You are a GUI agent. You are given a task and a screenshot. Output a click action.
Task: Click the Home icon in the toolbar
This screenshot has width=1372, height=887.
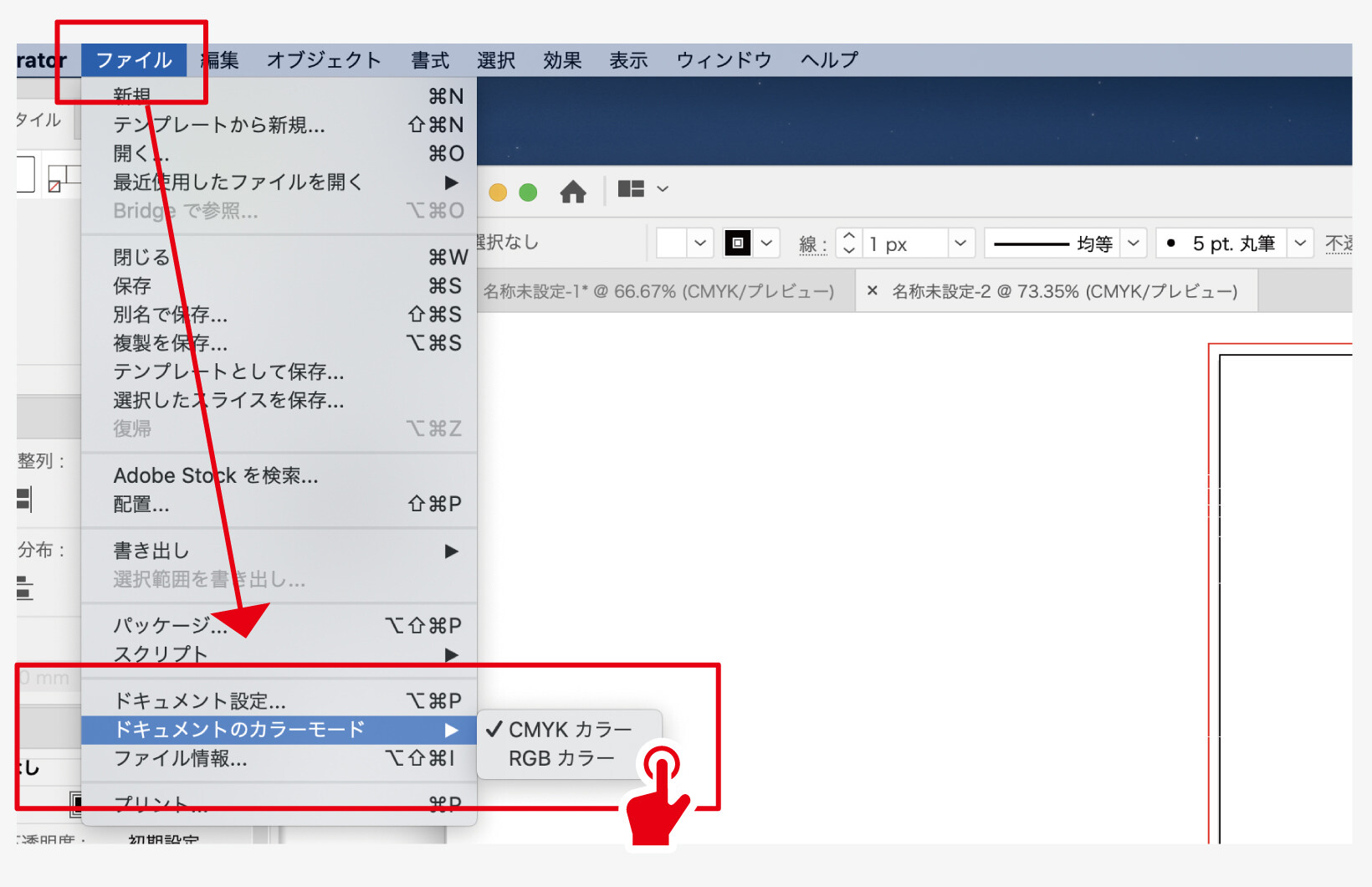pos(573,192)
